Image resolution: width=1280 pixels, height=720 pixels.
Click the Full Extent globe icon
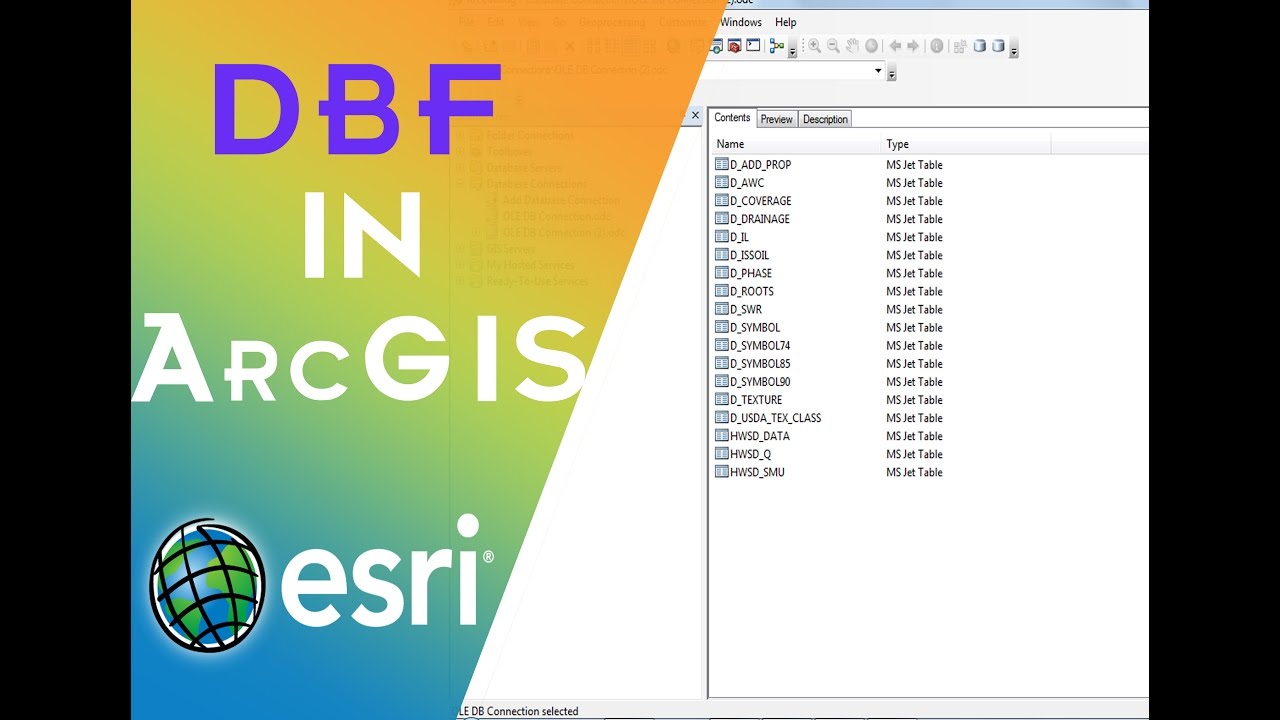(871, 46)
